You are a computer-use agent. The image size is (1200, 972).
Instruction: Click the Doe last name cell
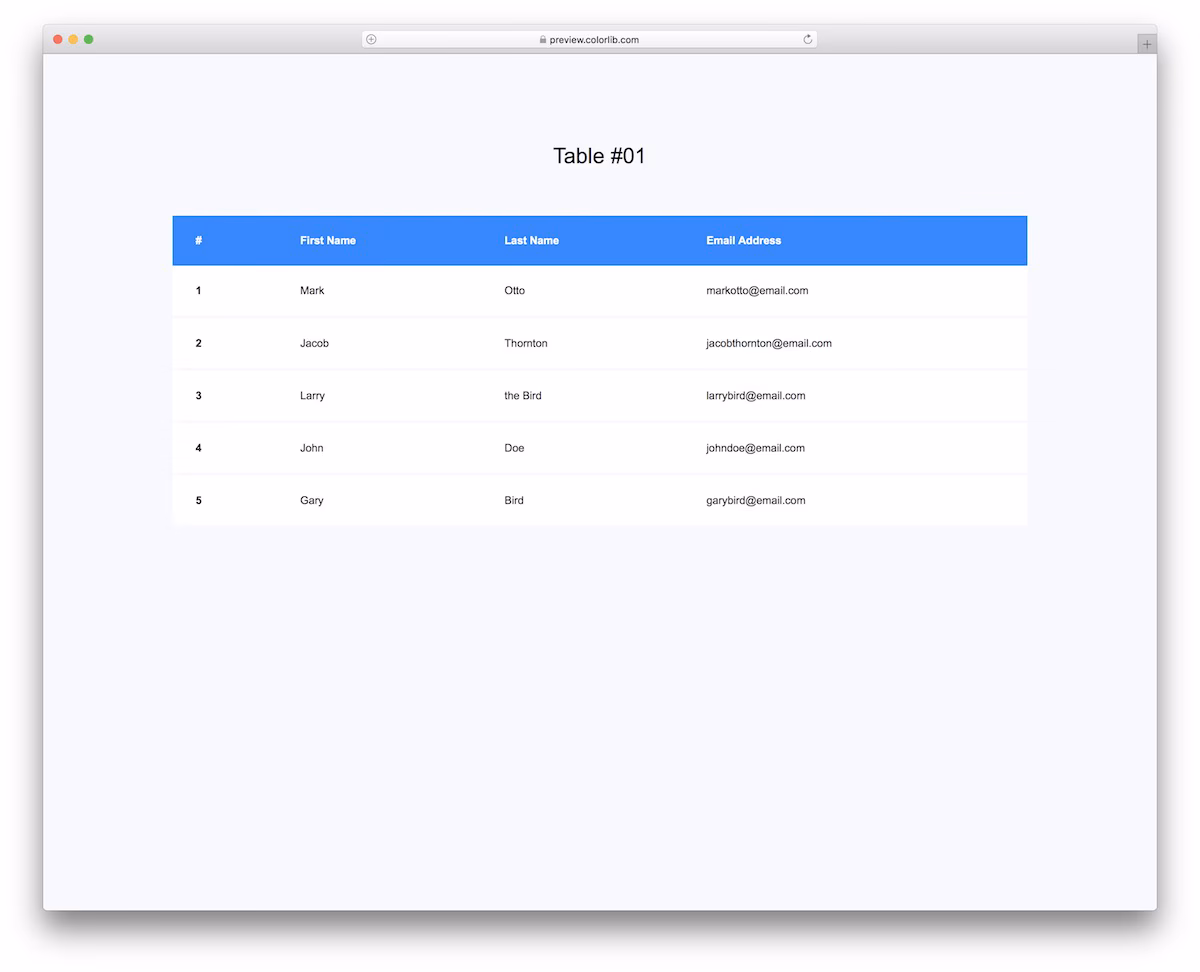(514, 448)
